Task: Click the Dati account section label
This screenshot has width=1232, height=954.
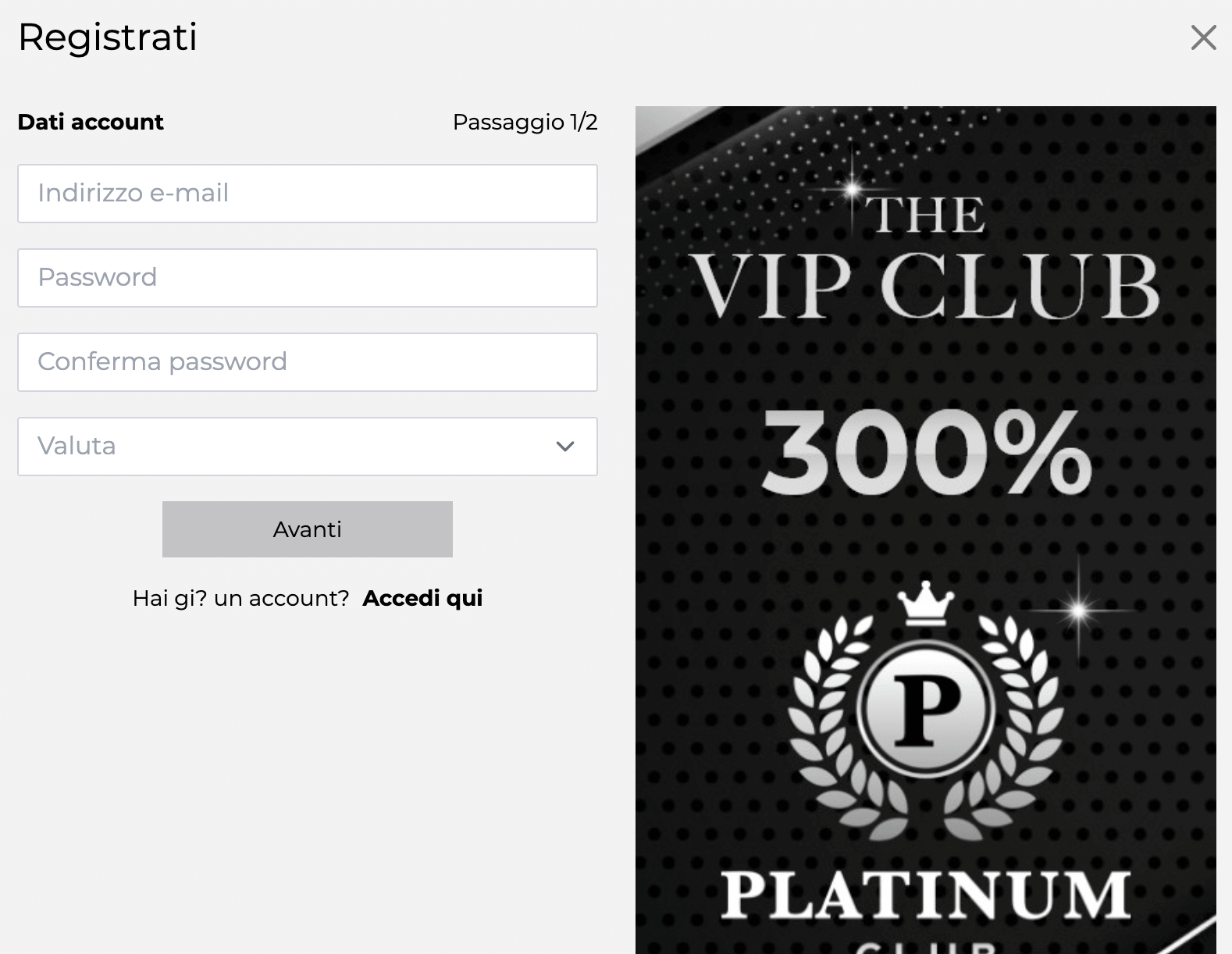Action: pos(91,122)
